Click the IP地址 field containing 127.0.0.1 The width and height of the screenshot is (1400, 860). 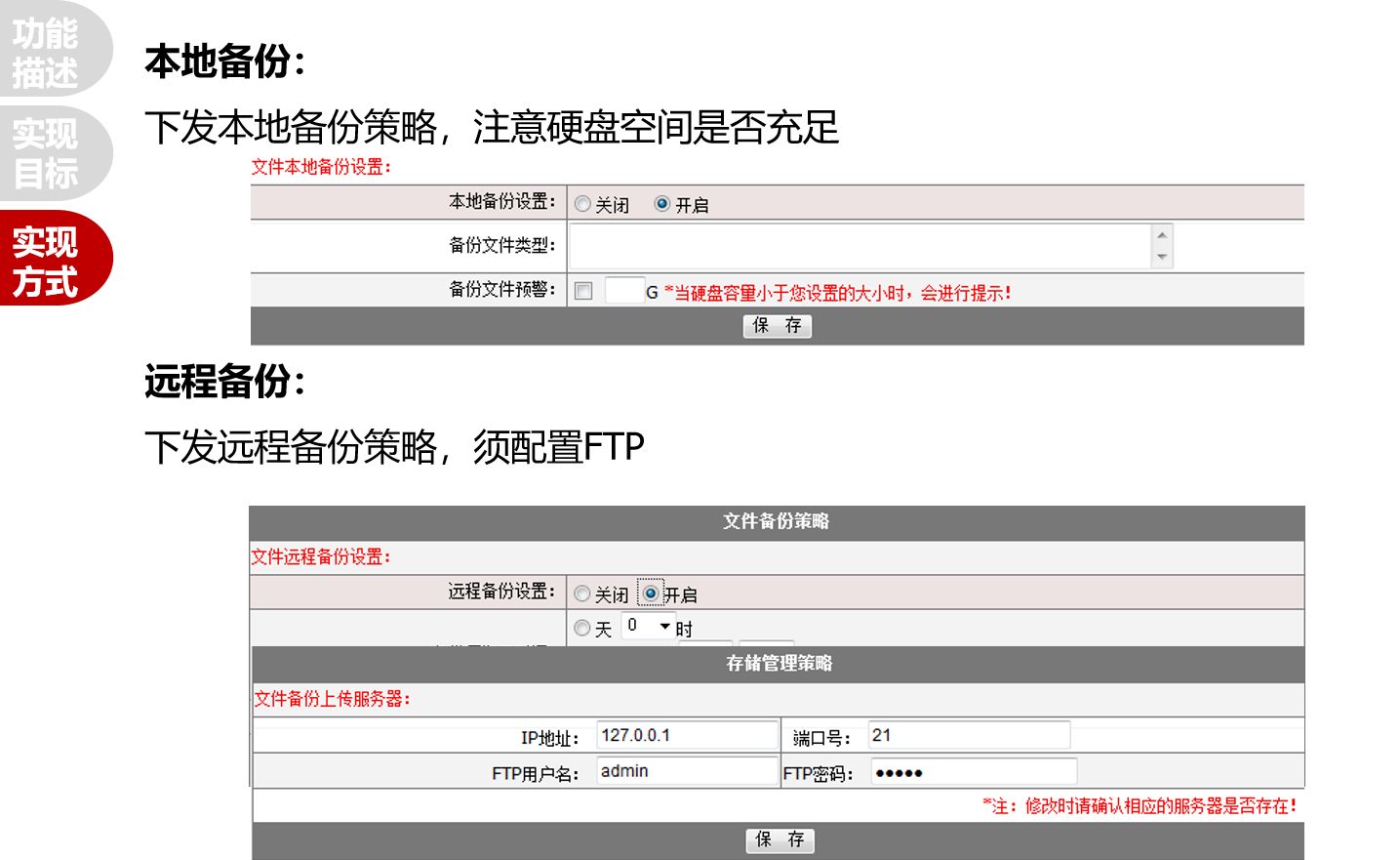tap(687, 735)
